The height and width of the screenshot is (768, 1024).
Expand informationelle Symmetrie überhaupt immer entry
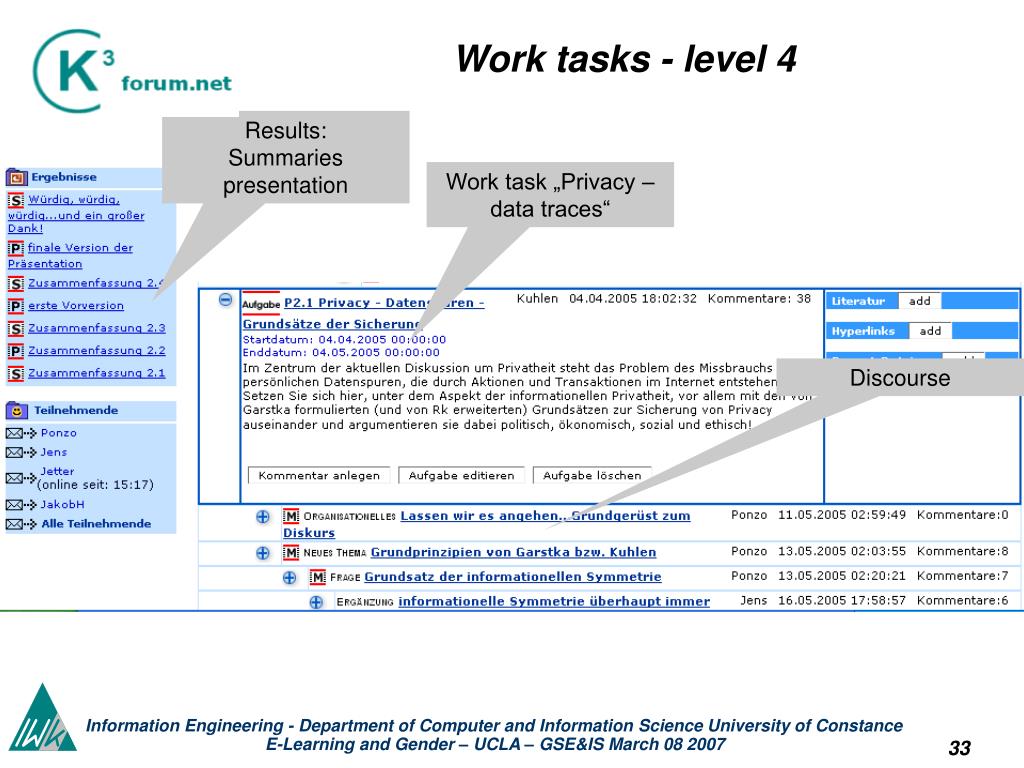click(x=316, y=602)
